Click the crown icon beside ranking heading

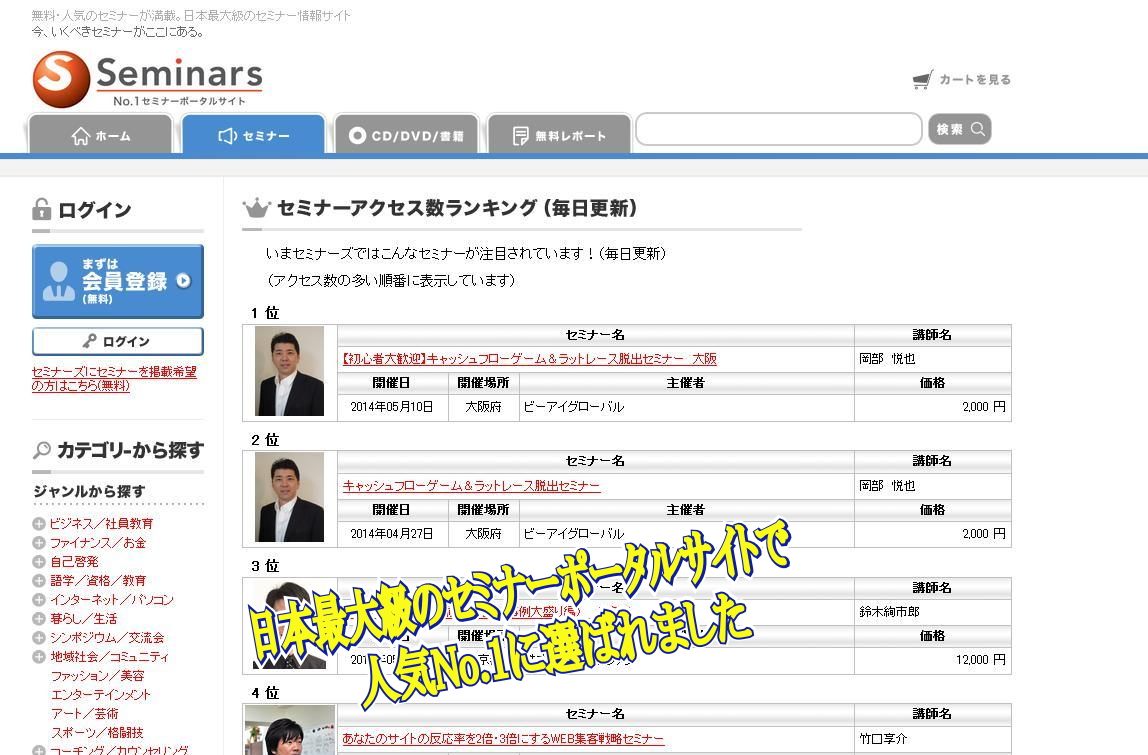(256, 209)
